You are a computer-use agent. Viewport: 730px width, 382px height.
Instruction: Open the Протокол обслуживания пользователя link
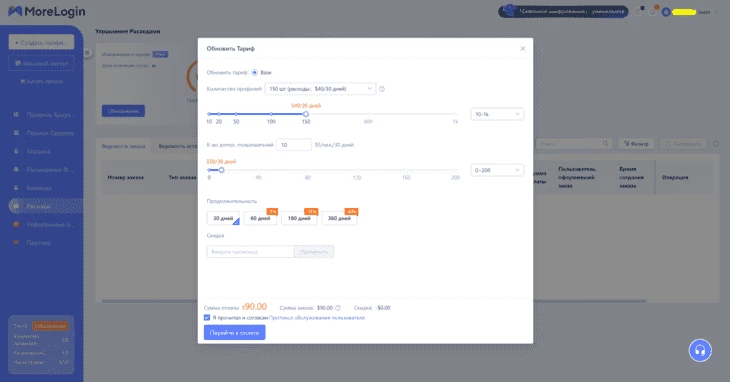pos(317,318)
